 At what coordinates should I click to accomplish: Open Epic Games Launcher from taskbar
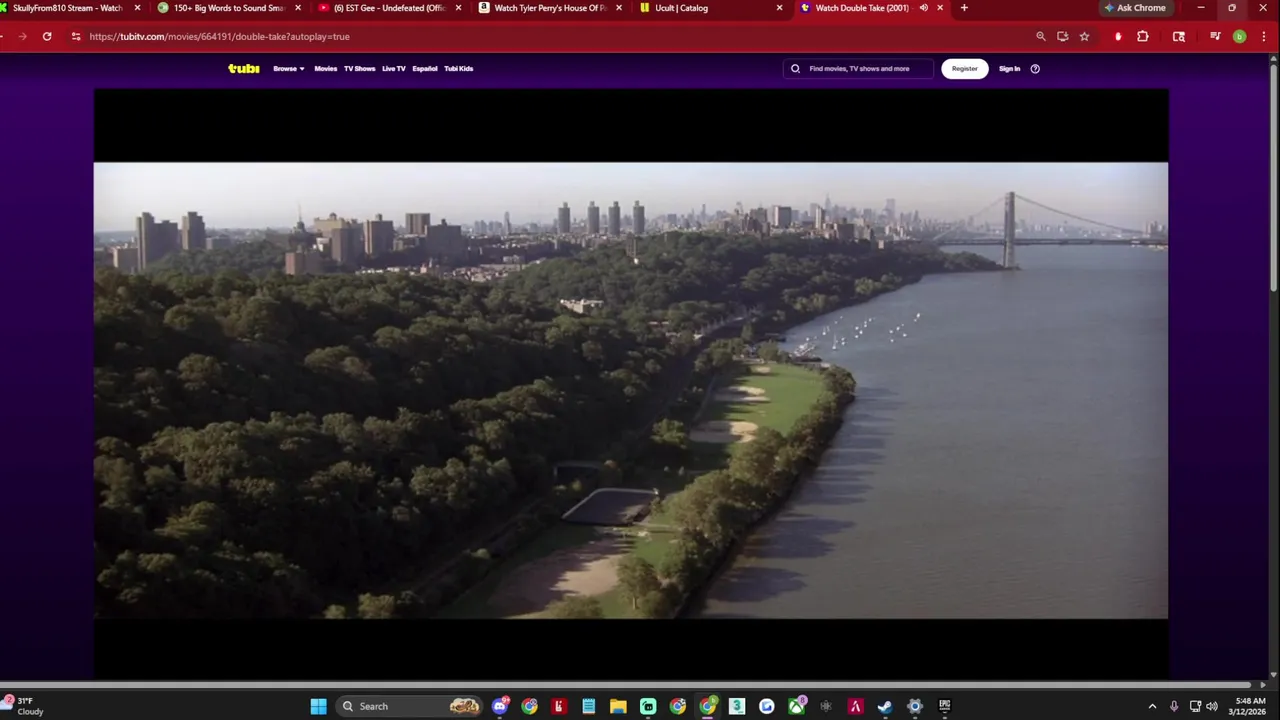coord(944,706)
